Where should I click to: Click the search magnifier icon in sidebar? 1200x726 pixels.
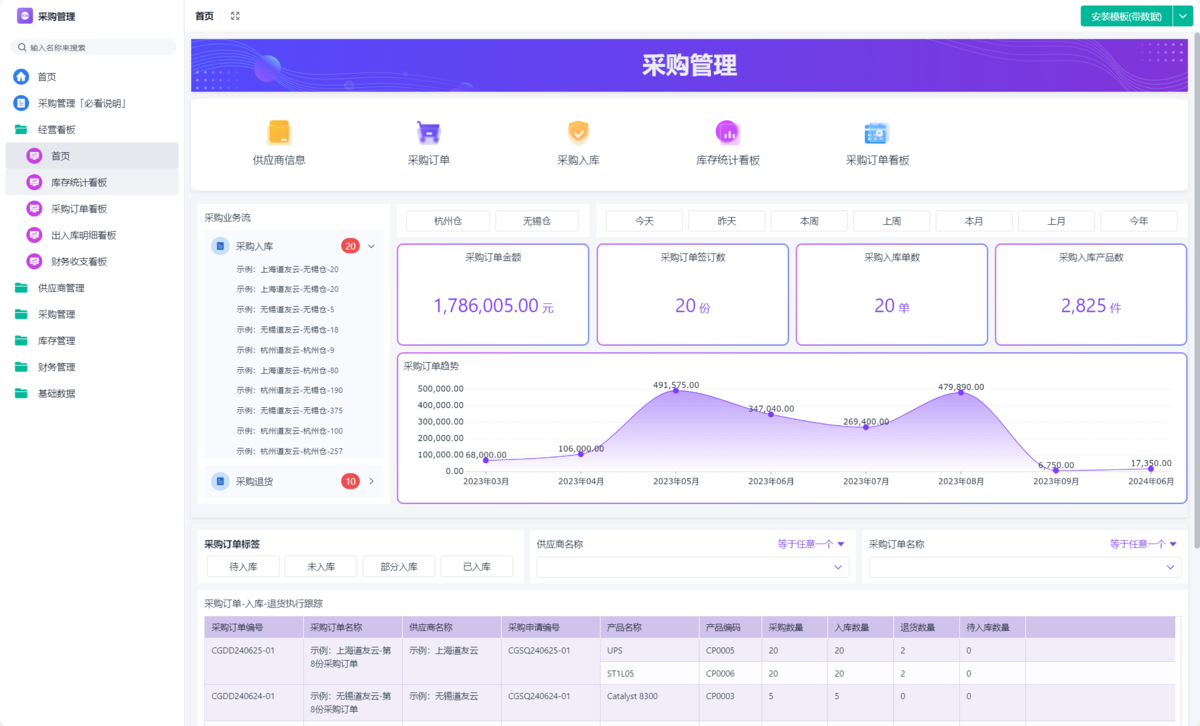tap(22, 47)
